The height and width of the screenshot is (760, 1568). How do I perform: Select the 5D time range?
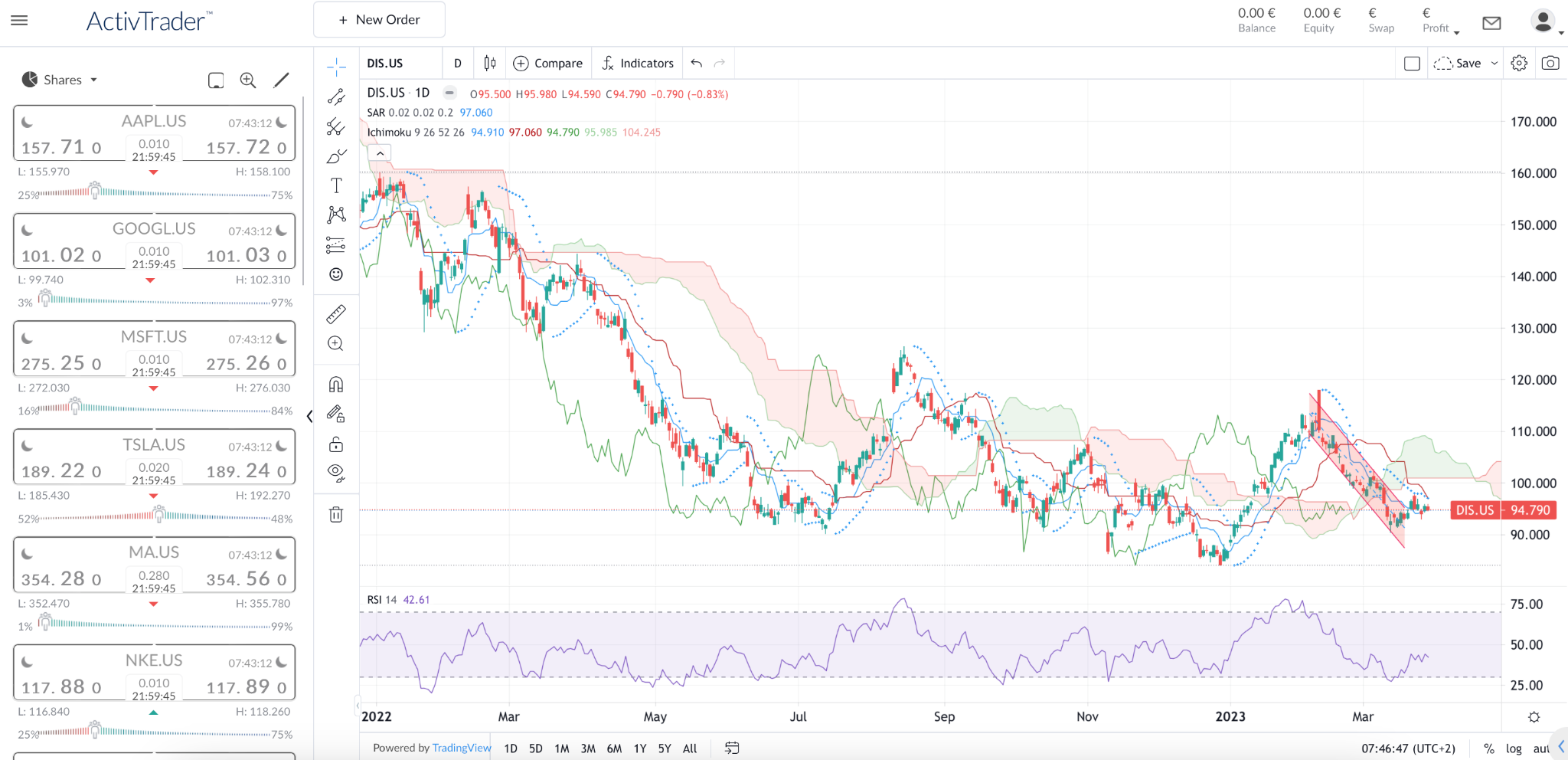(x=536, y=749)
